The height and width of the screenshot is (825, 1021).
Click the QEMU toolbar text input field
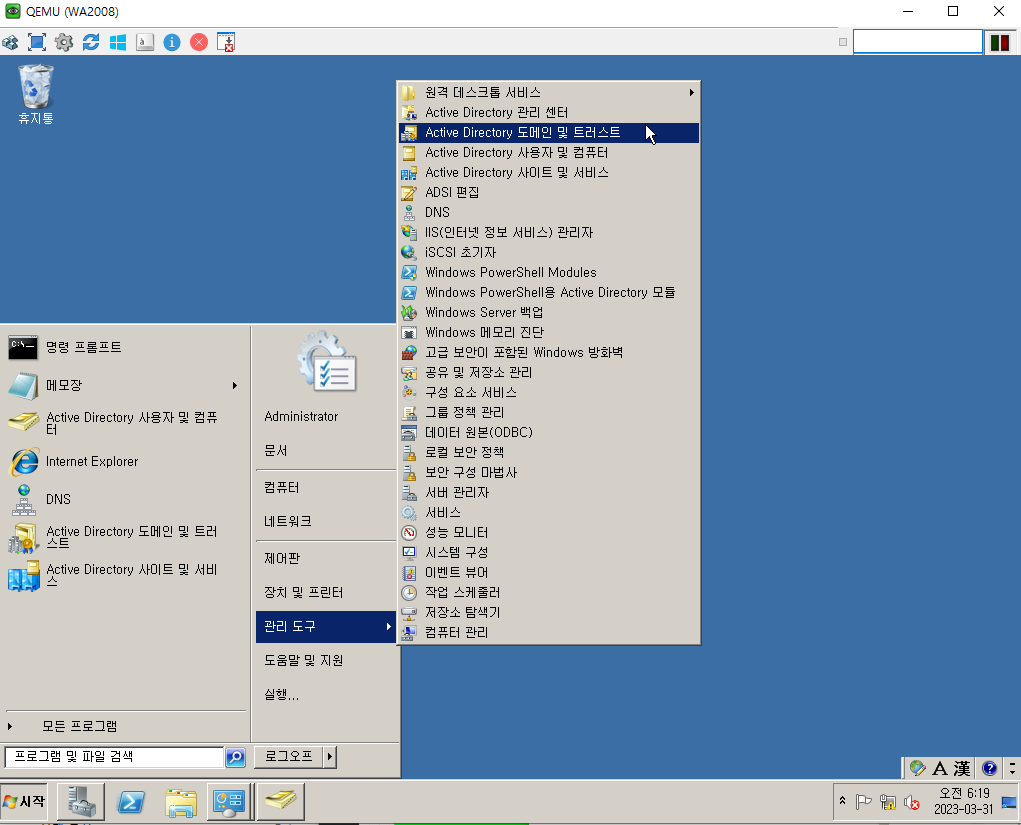[917, 42]
